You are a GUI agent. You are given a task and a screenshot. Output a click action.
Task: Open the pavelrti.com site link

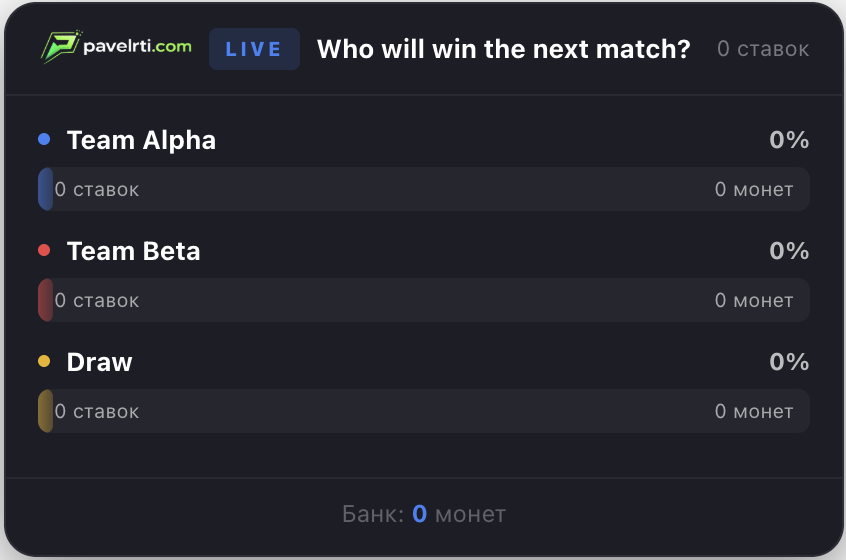point(138,46)
